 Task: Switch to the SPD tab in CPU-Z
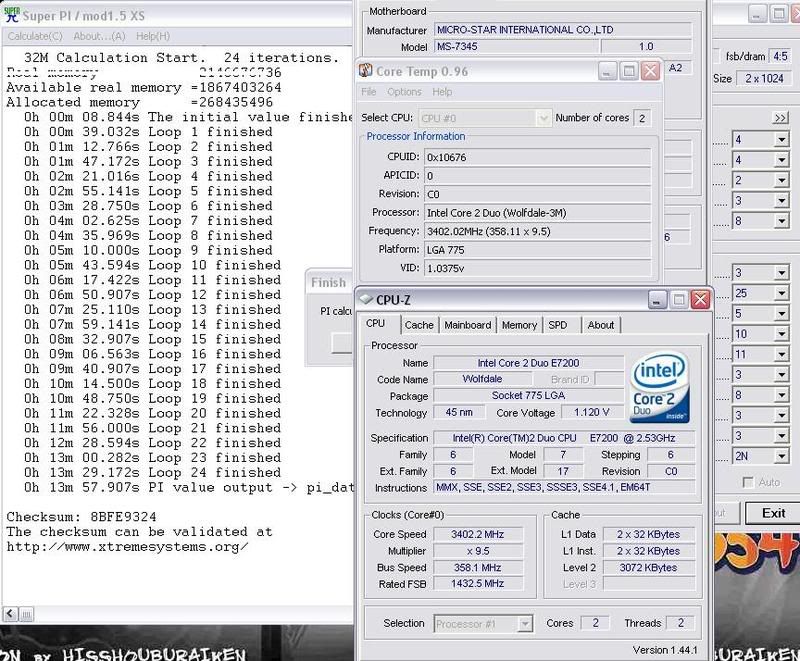point(558,325)
